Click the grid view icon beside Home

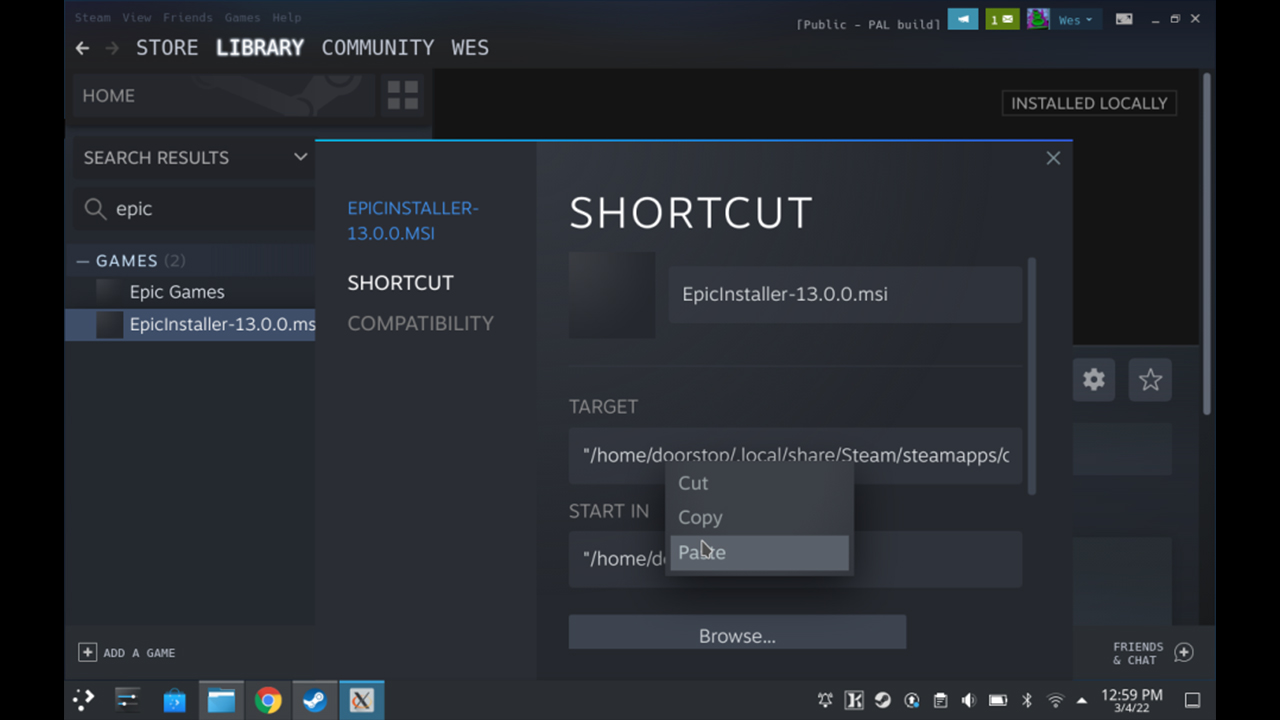402,96
